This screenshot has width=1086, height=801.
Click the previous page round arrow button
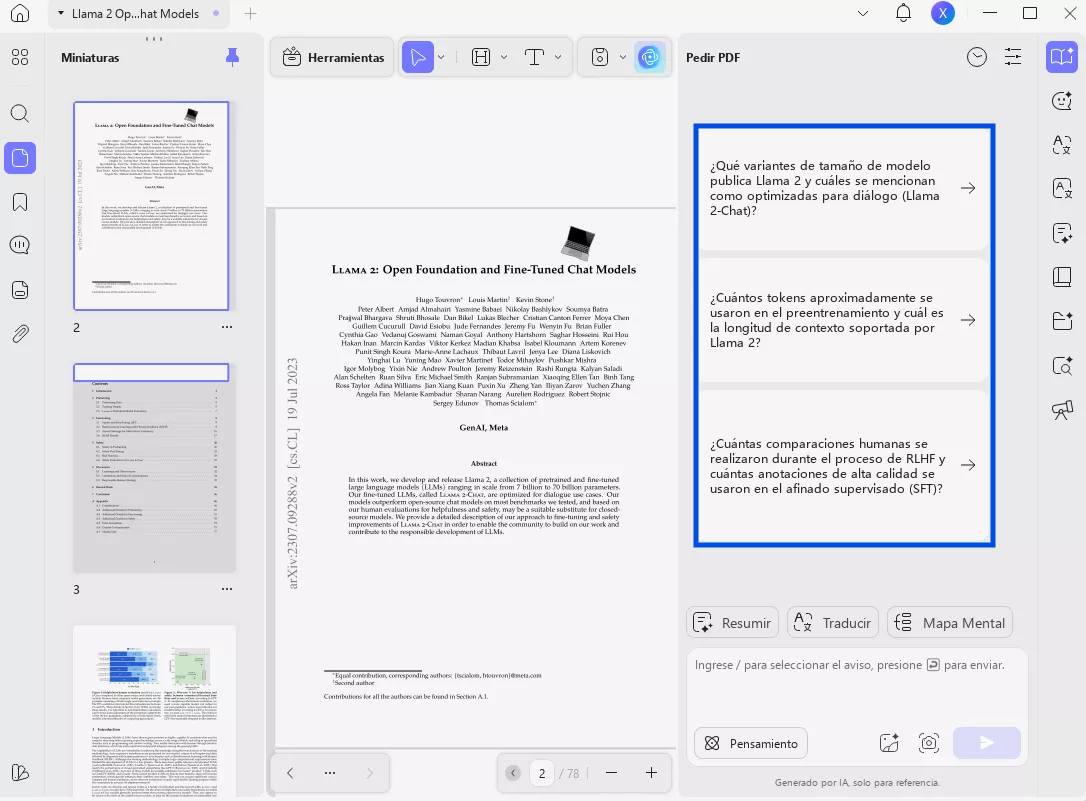tap(513, 773)
